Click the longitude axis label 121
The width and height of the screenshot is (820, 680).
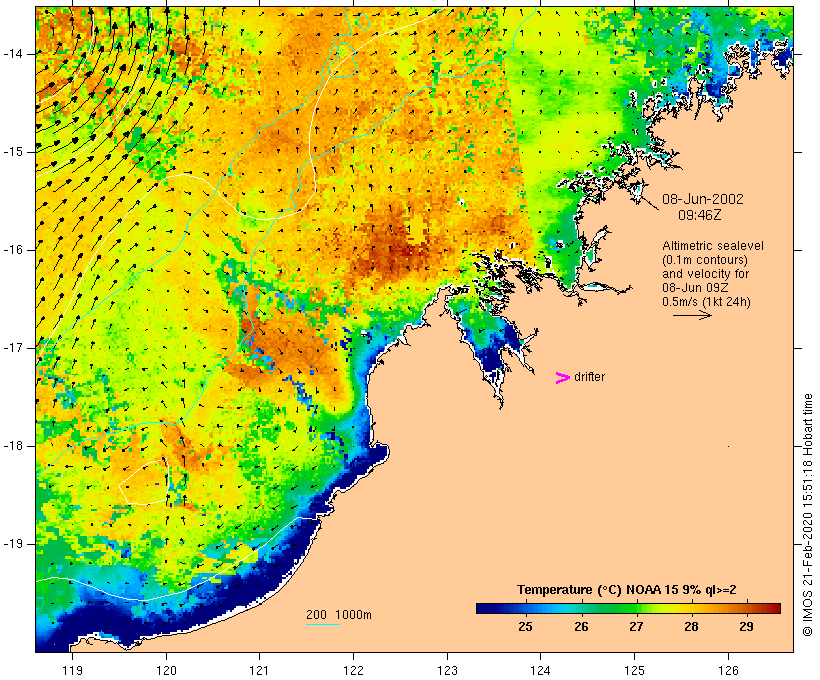(x=259, y=670)
